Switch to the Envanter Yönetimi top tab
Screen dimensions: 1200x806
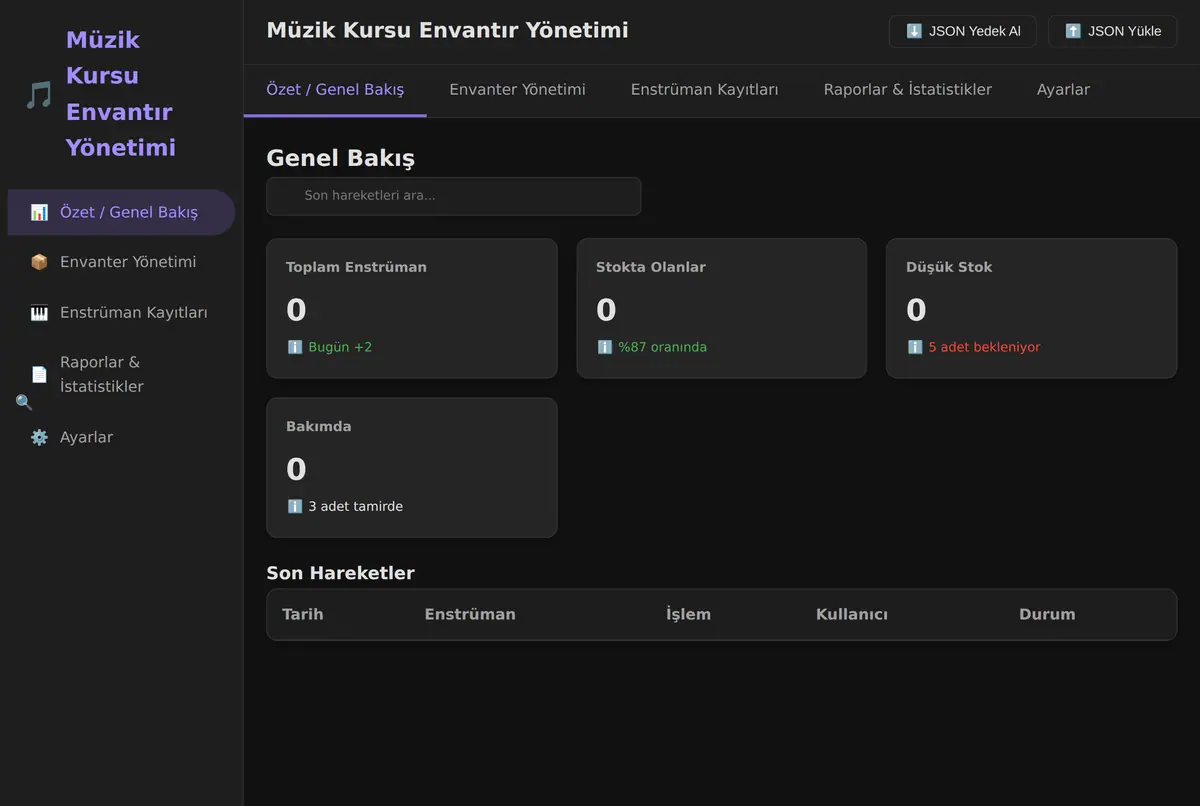pos(517,90)
